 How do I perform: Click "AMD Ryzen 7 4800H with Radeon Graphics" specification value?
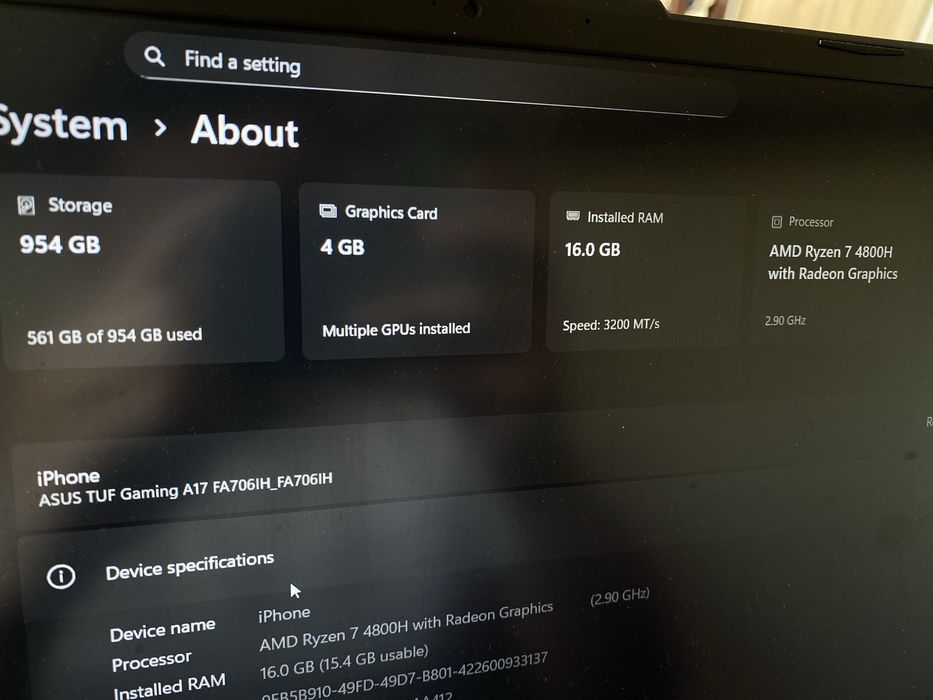[406, 626]
